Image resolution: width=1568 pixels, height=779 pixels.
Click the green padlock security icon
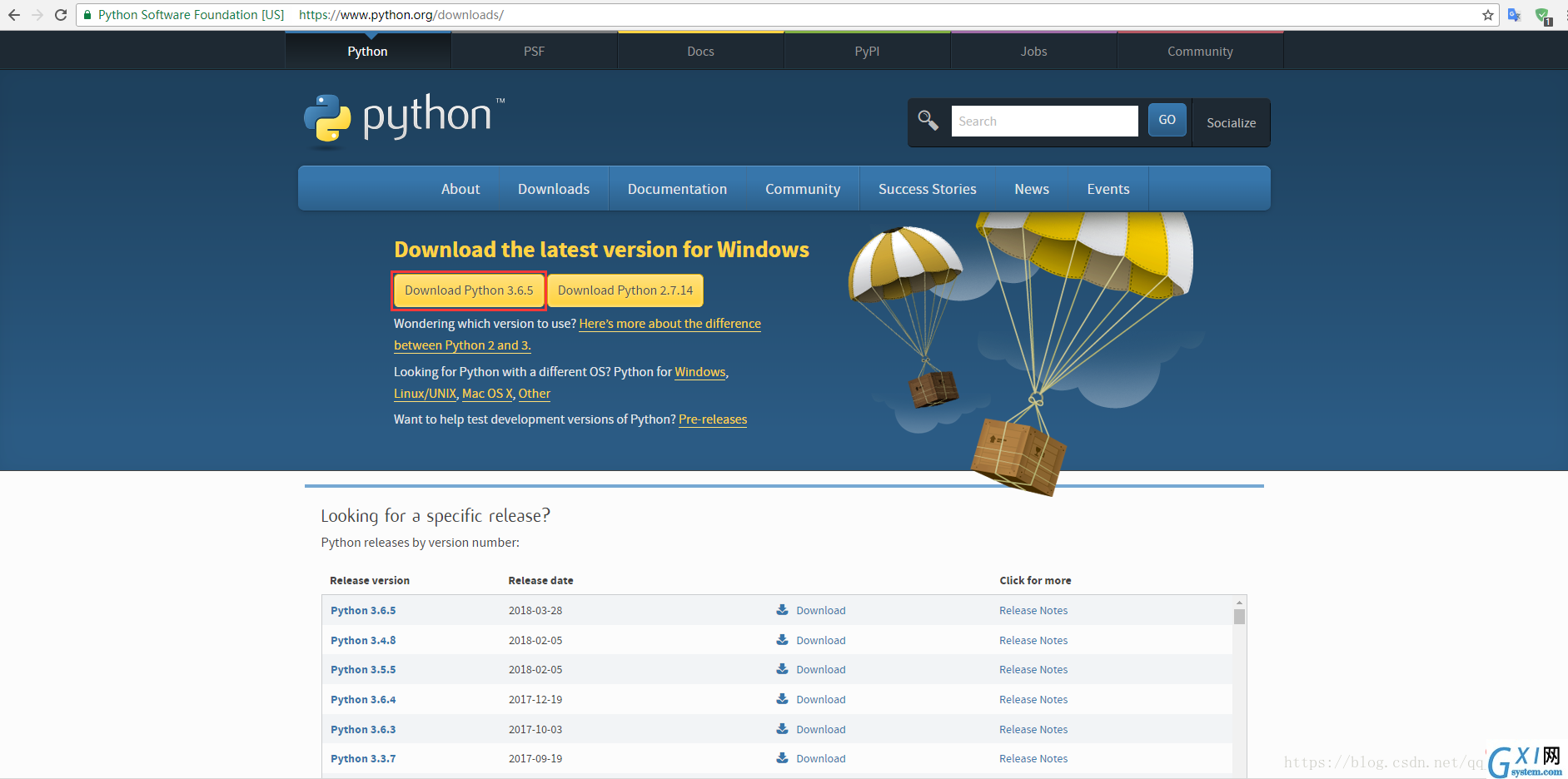(x=87, y=15)
